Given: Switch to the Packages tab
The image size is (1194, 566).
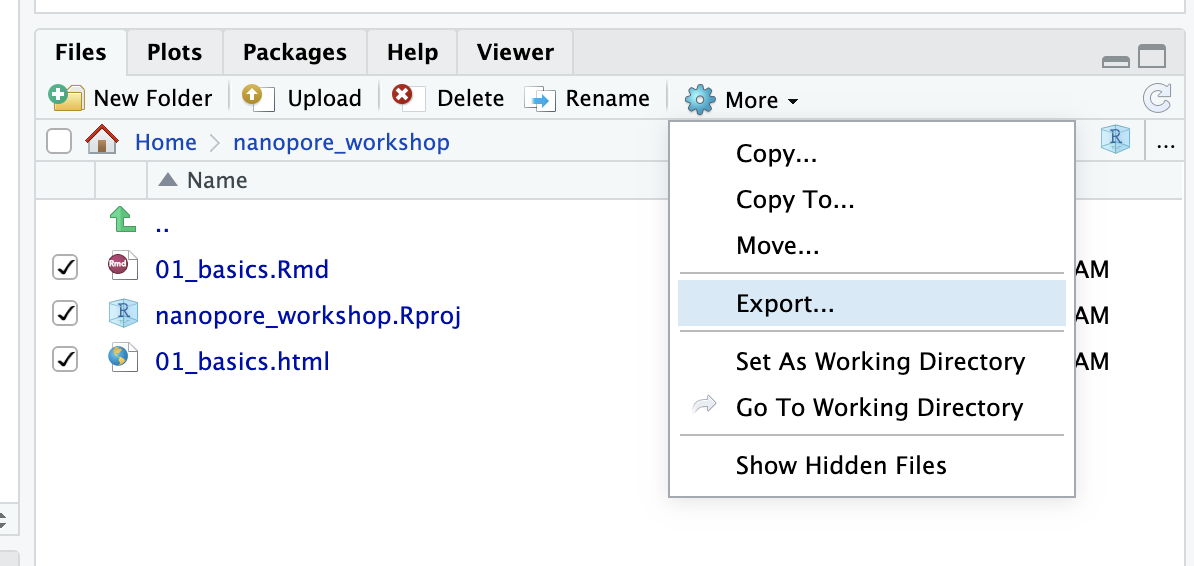Looking at the screenshot, I should [295, 53].
